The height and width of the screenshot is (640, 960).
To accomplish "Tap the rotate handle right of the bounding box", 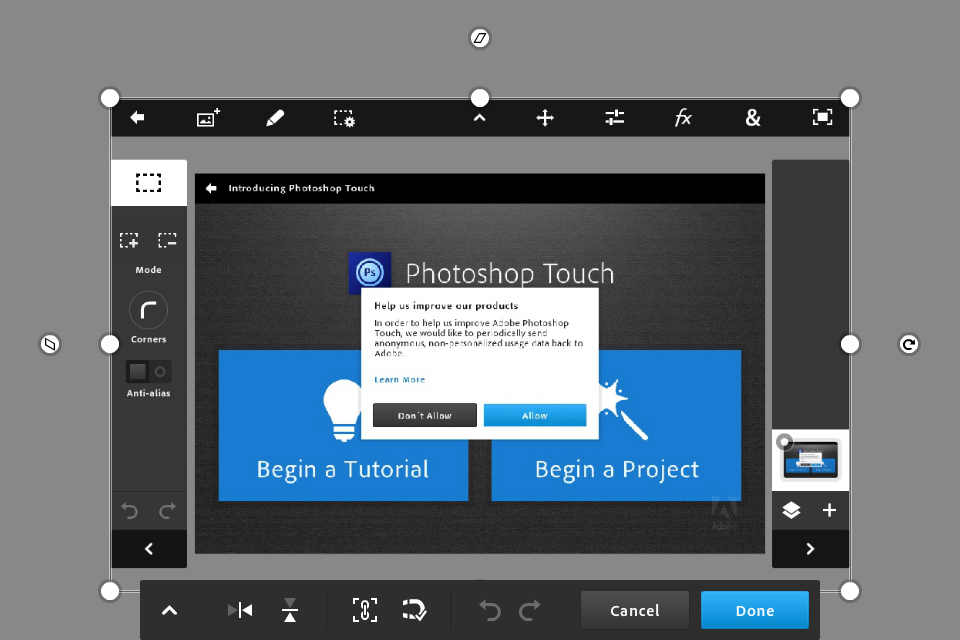I will click(909, 344).
